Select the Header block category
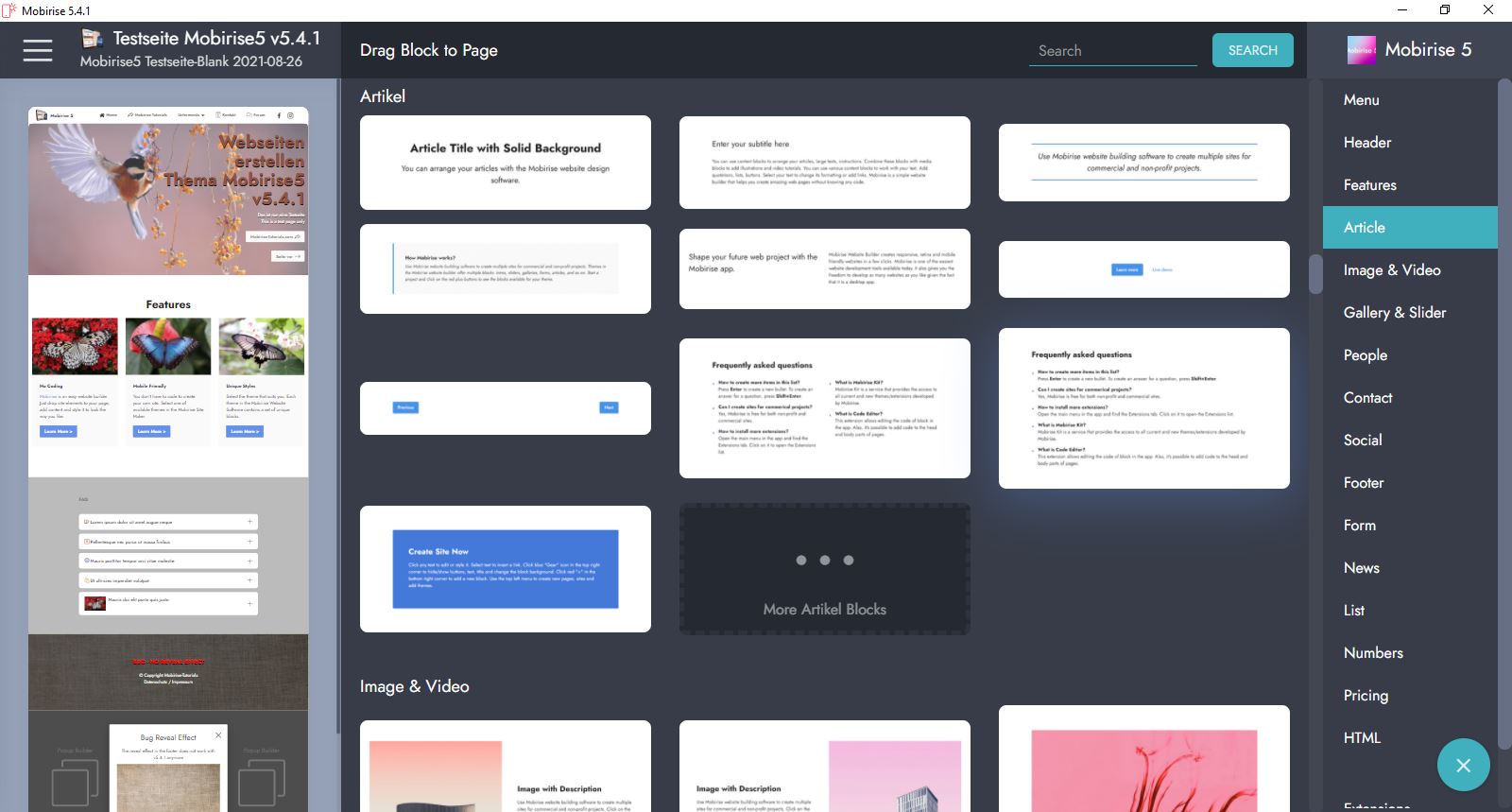1512x812 pixels. point(1410,142)
